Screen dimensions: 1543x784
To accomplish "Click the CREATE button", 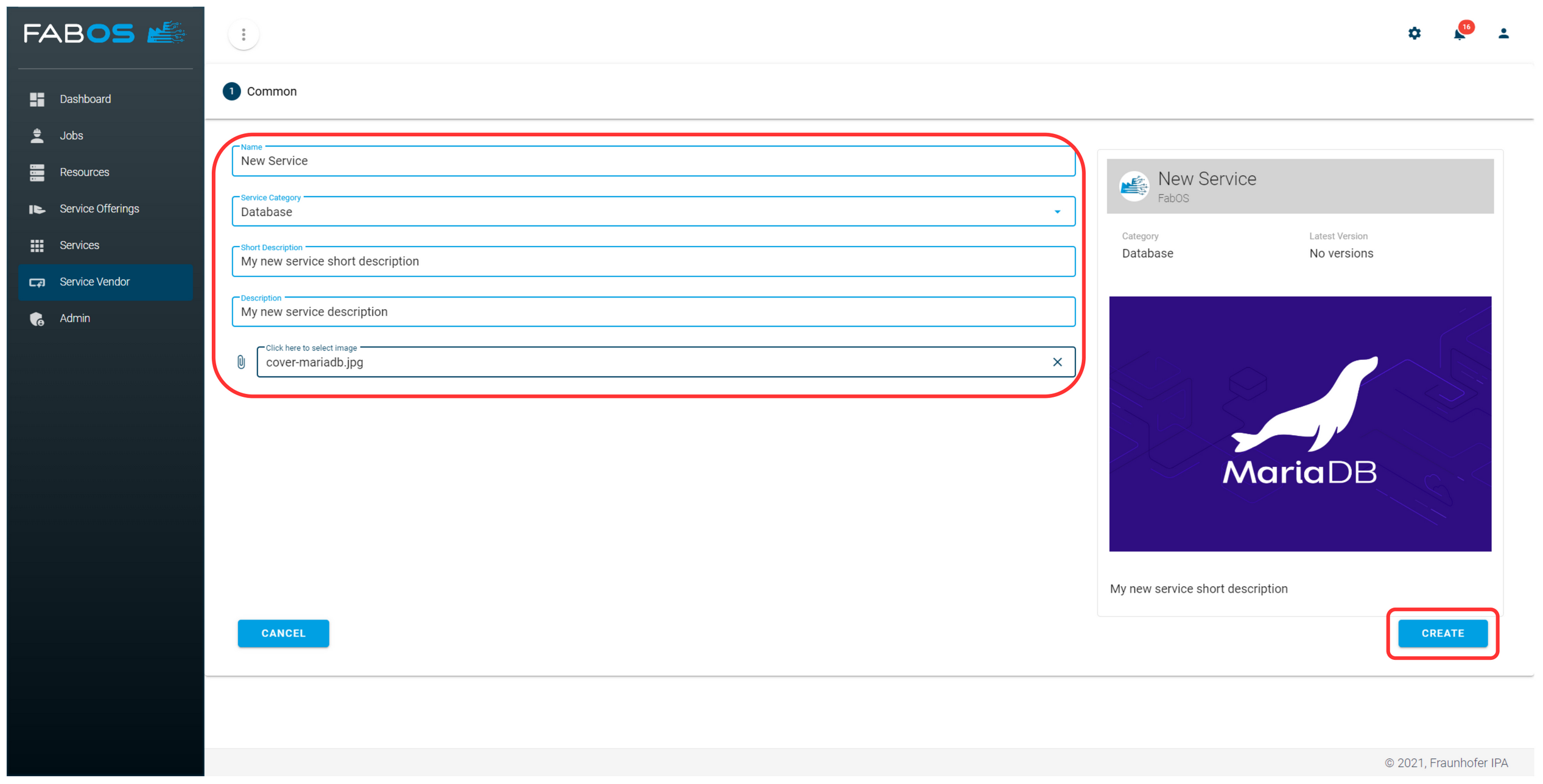I will pos(1442,633).
